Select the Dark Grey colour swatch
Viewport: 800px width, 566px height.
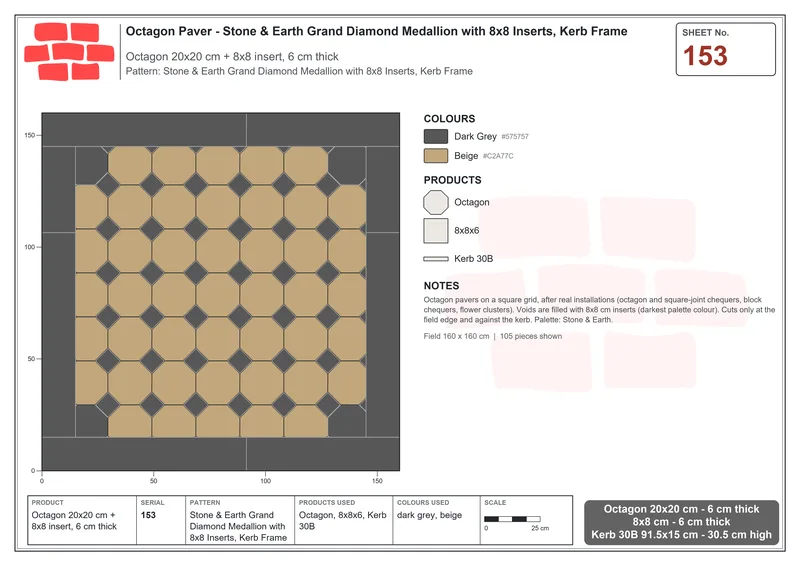(436, 136)
